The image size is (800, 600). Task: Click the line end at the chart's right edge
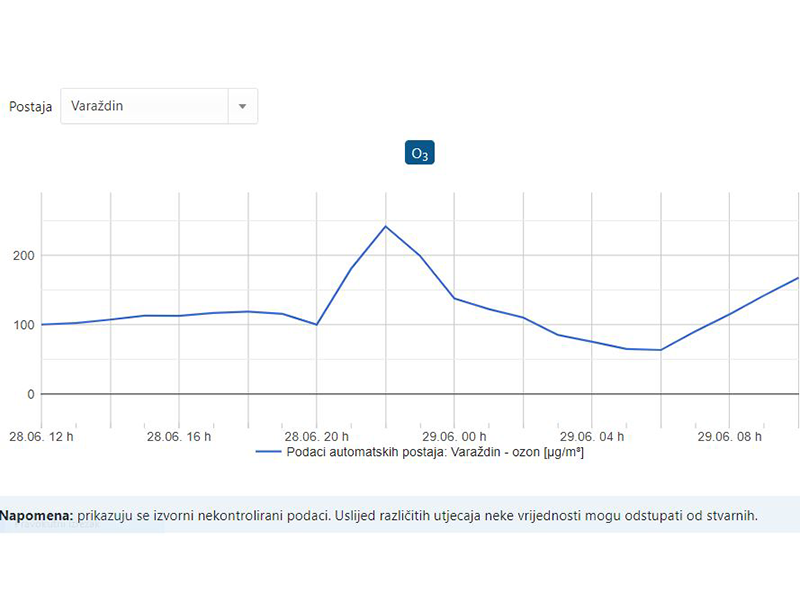tap(798, 278)
